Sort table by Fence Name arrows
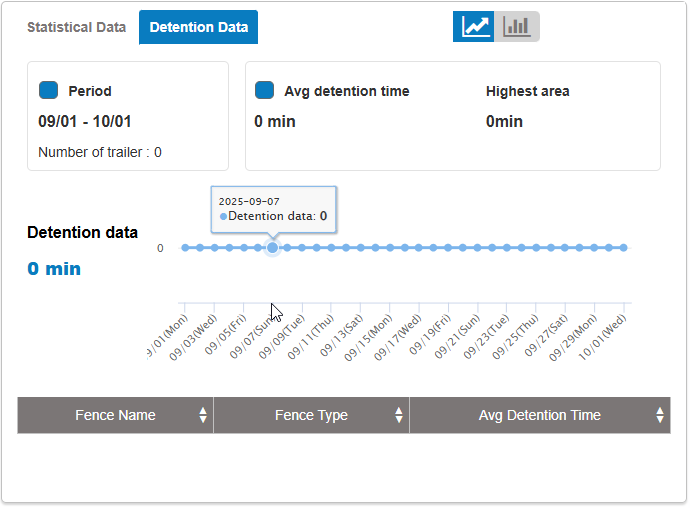This screenshot has height=508, width=690. click(203, 415)
